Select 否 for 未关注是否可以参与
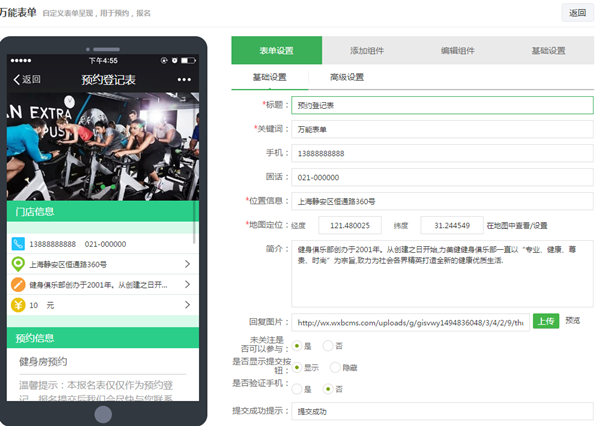Screen dimensions: 600x426 [x=328, y=346]
